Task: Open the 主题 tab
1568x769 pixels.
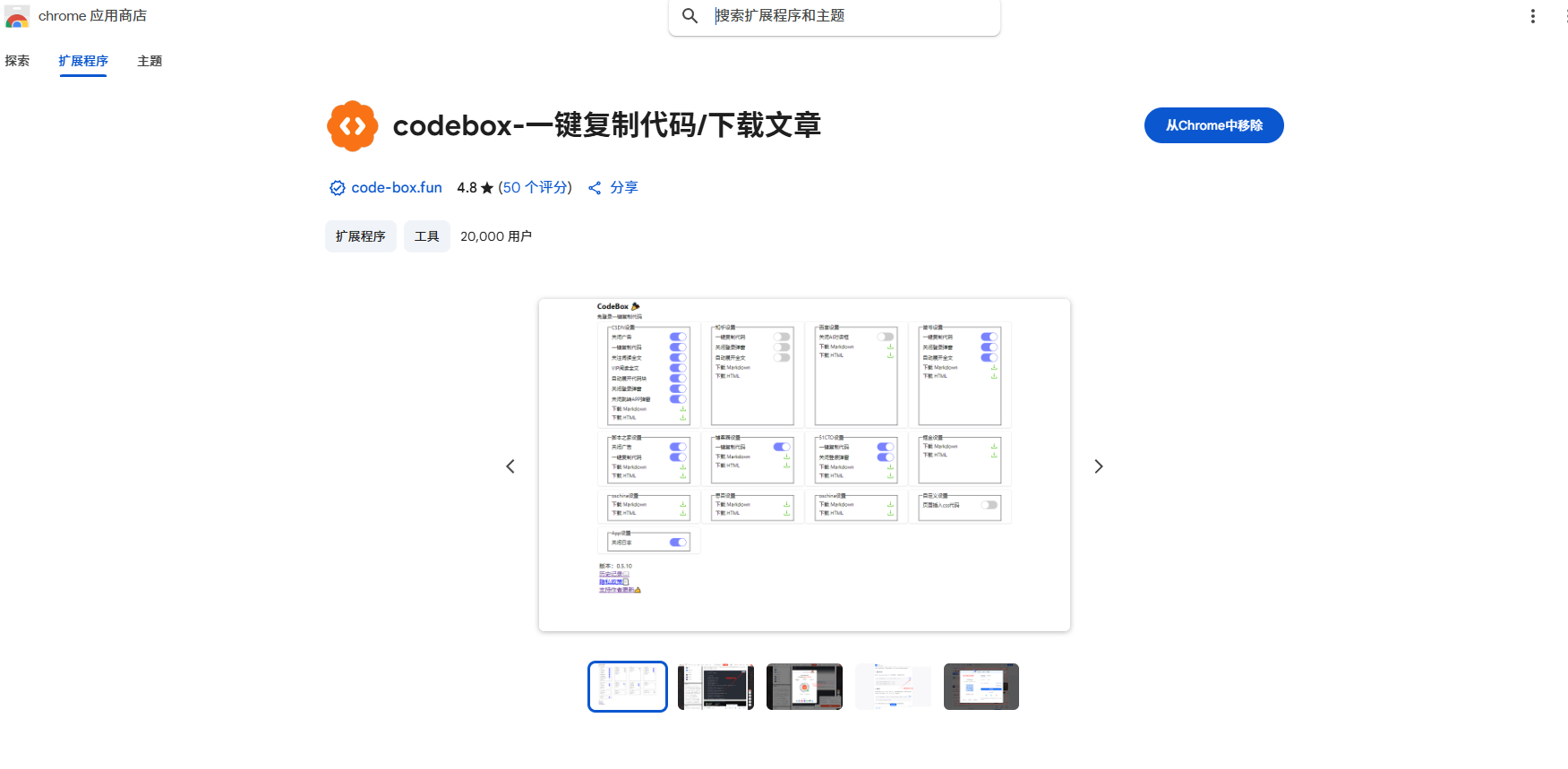Action: [150, 61]
